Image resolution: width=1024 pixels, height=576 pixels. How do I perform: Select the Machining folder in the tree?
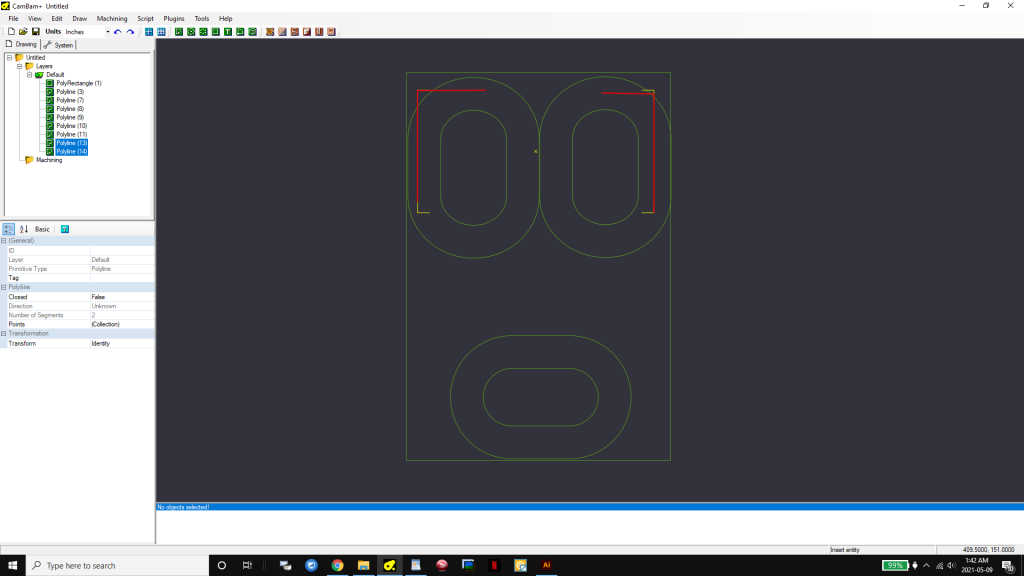tap(49, 159)
